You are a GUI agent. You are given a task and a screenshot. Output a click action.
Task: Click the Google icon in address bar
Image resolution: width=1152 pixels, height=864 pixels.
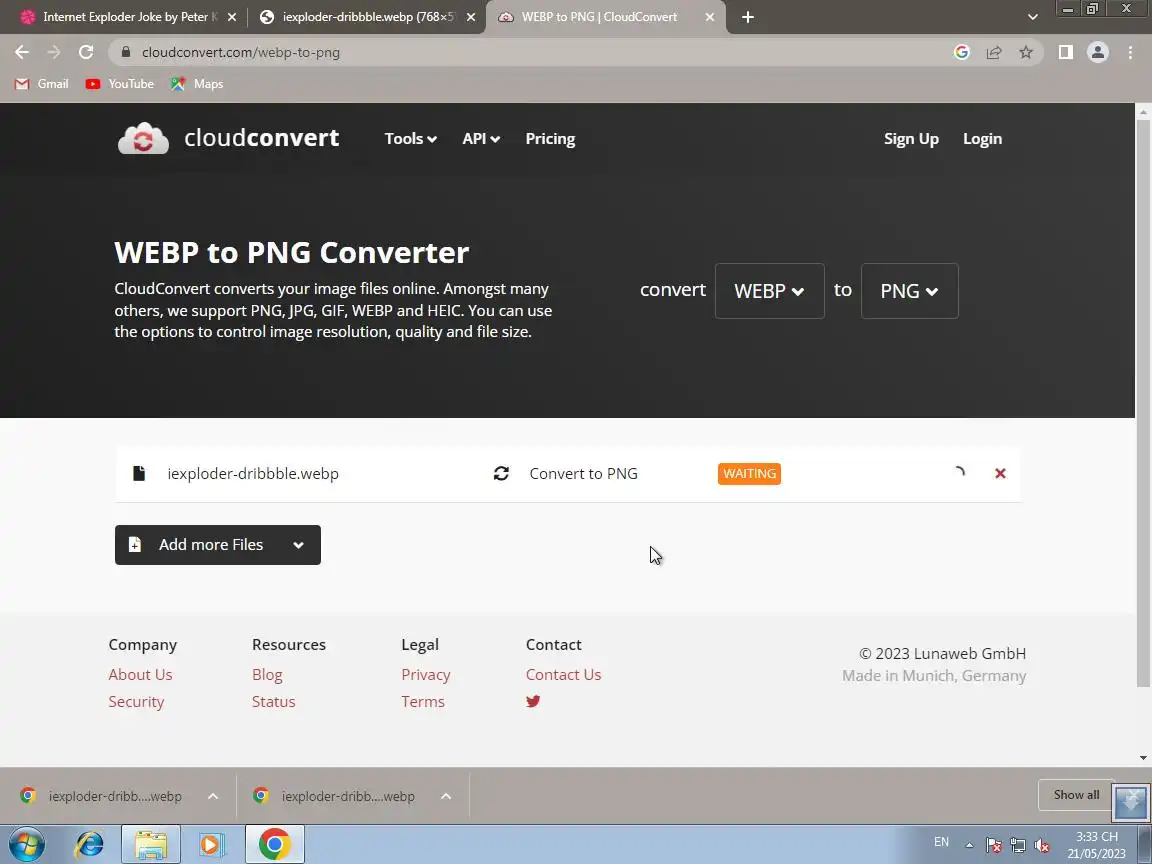[x=962, y=52]
